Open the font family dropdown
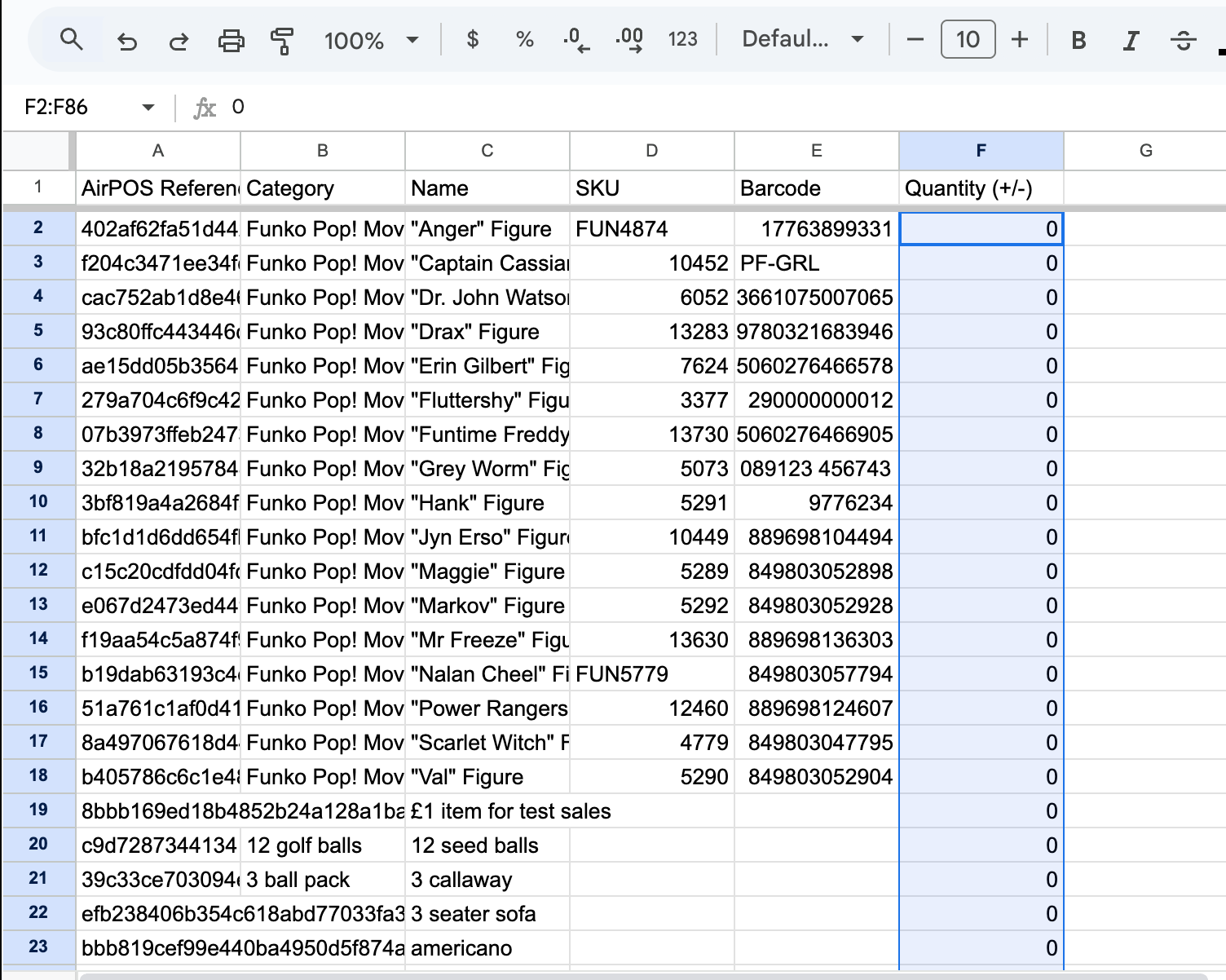The width and height of the screenshot is (1226, 980). coord(802,39)
